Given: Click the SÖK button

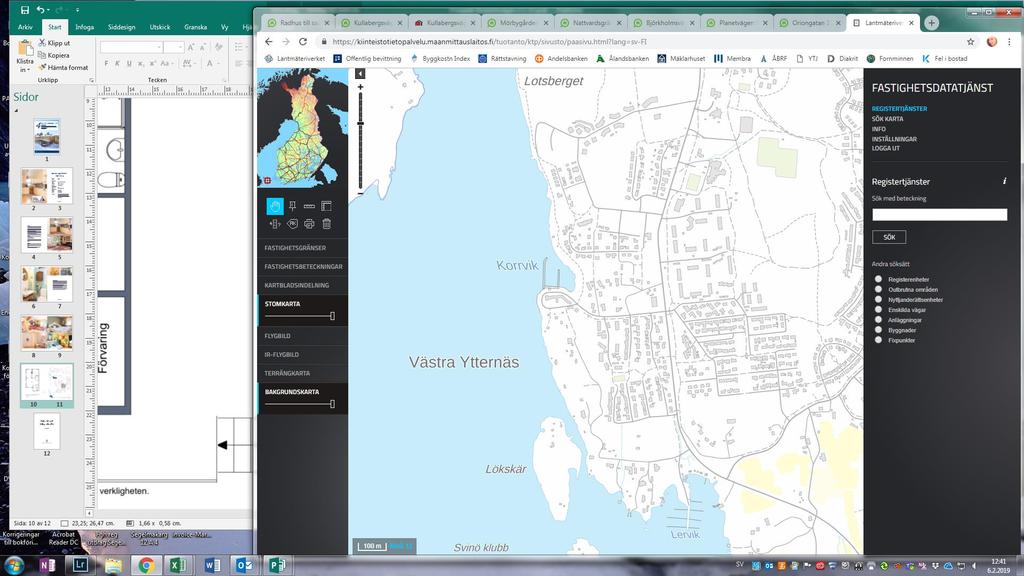Looking at the screenshot, I should [889, 237].
